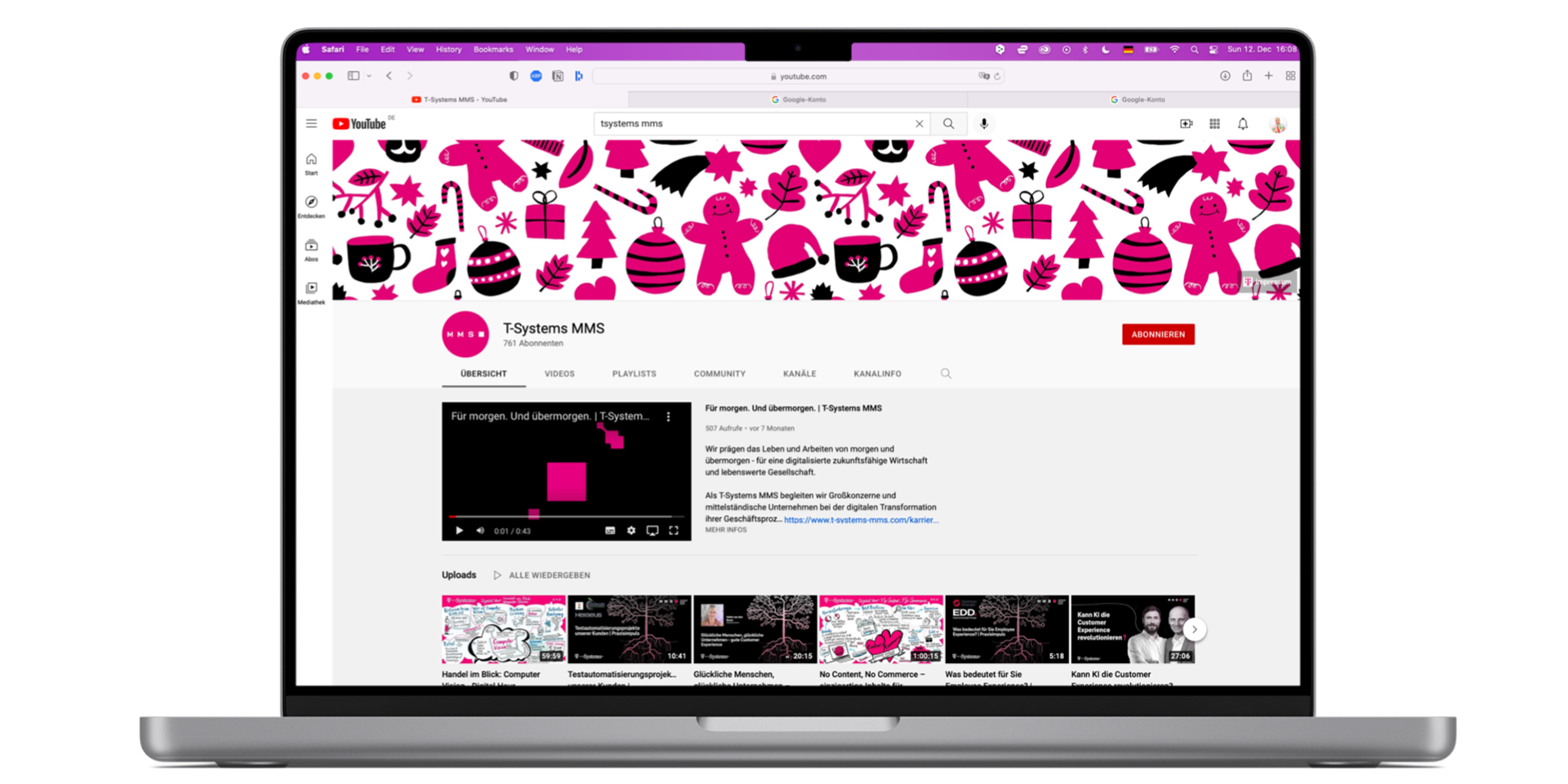
Task: Open the create video camera icon
Action: click(1186, 124)
